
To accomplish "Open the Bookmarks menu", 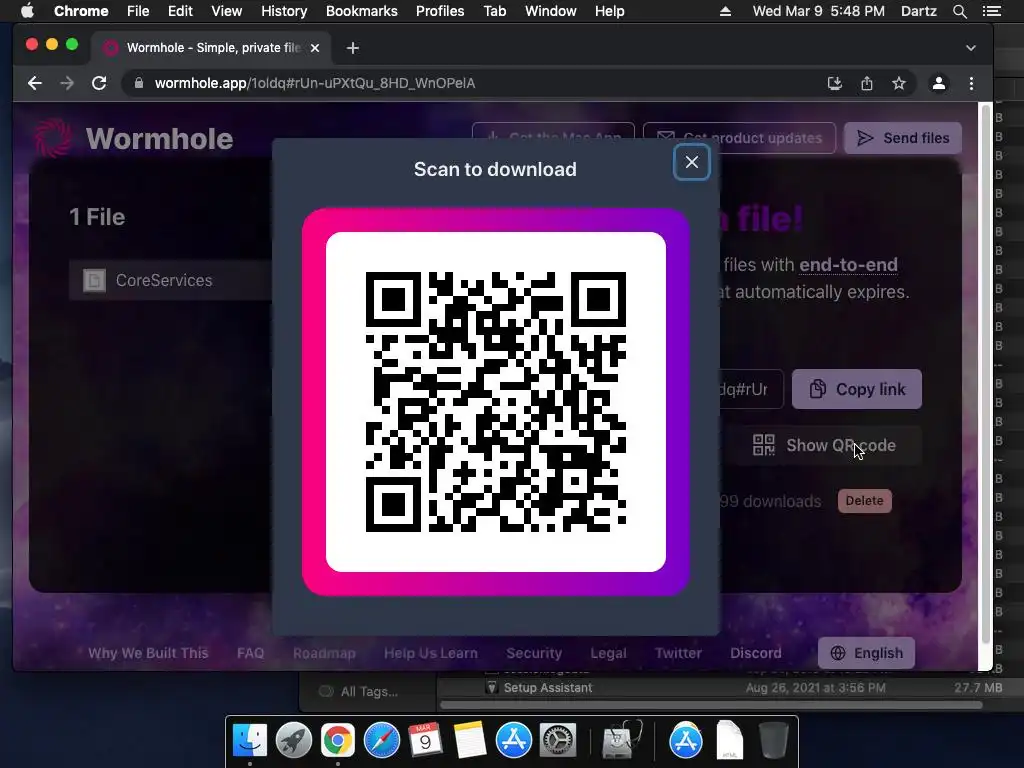I will coord(362,11).
